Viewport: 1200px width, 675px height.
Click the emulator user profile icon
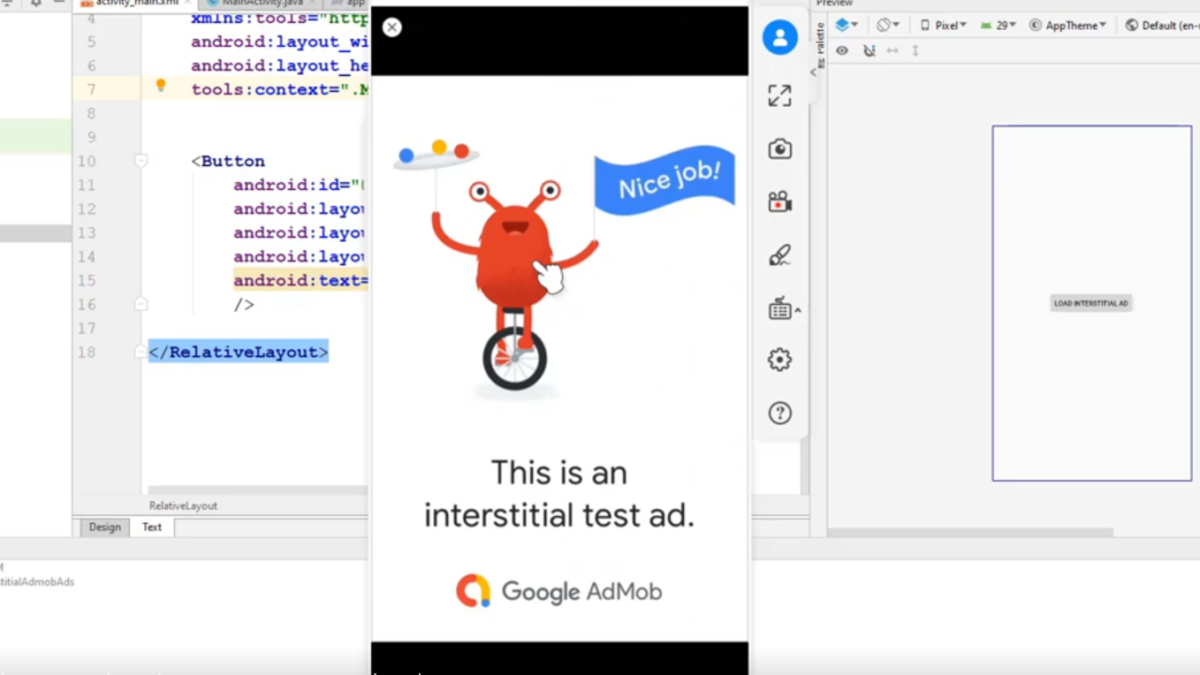[x=779, y=38]
